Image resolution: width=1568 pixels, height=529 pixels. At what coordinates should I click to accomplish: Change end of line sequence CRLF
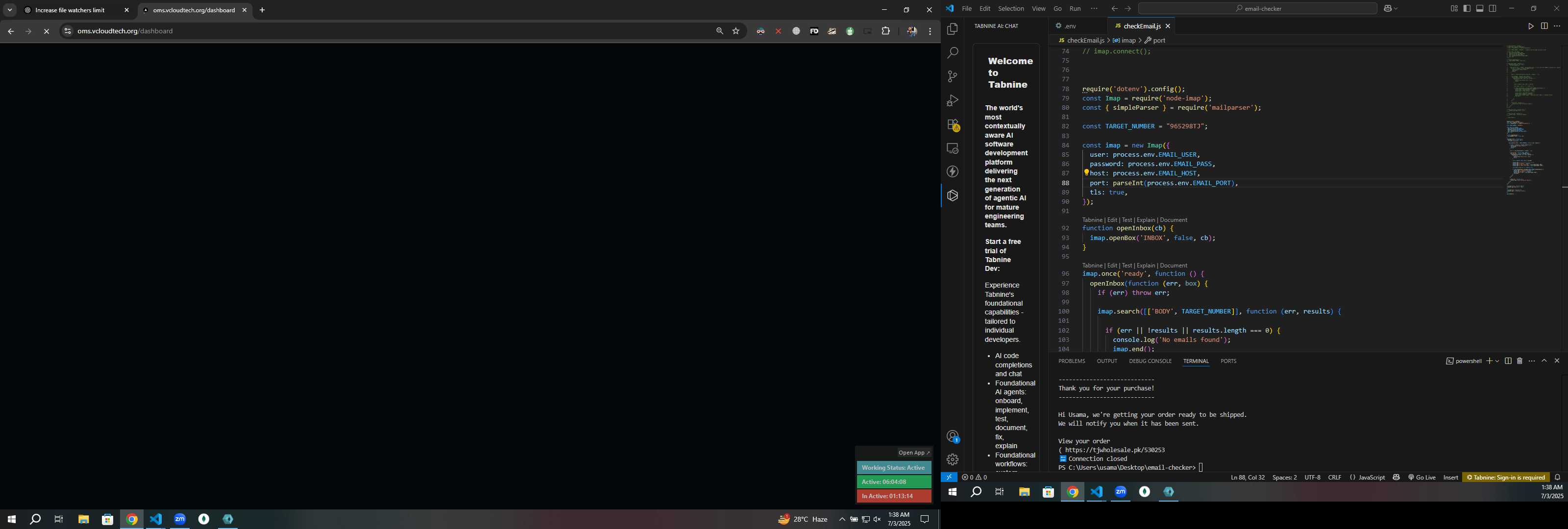[x=1334, y=477]
